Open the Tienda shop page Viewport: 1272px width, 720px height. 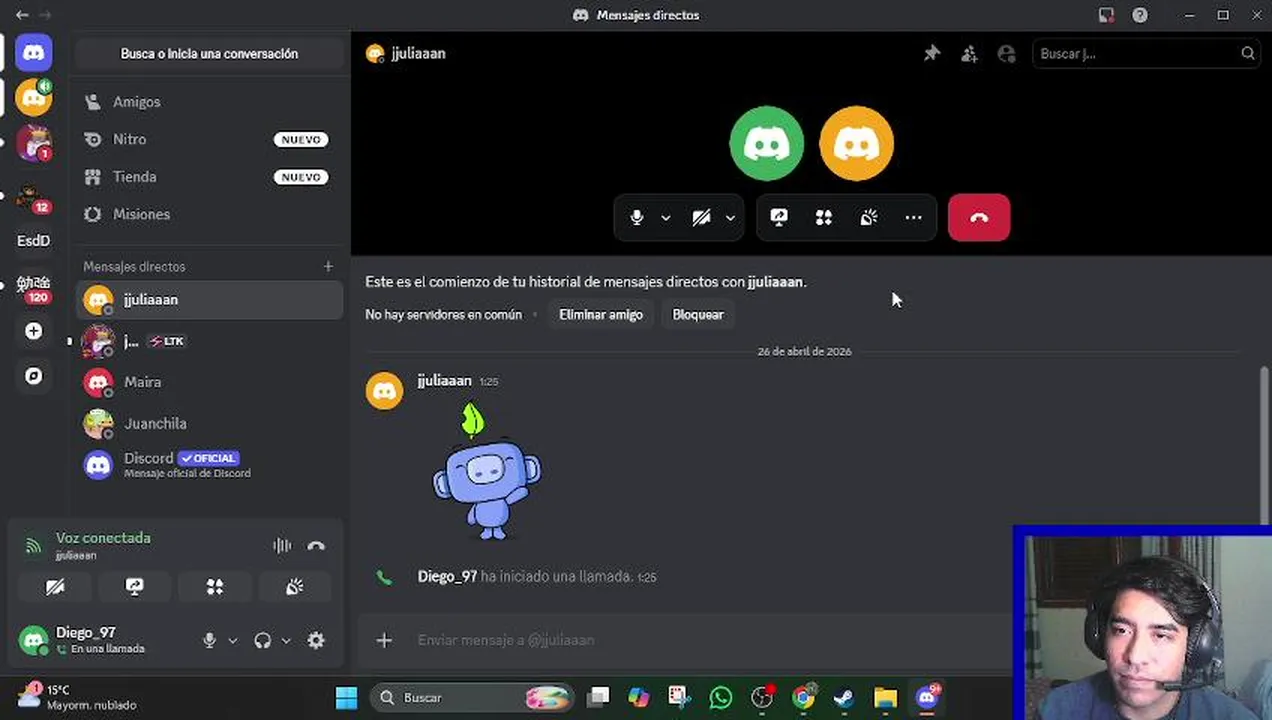pos(209,177)
